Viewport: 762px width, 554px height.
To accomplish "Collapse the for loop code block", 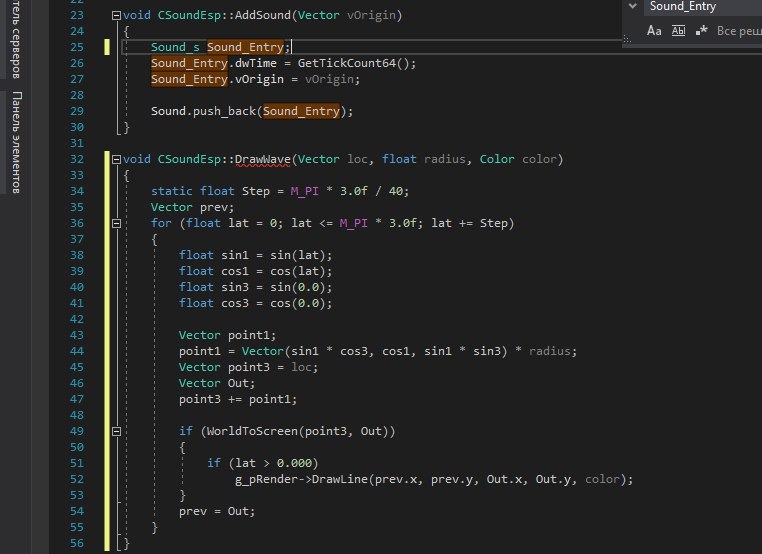I will pos(116,223).
